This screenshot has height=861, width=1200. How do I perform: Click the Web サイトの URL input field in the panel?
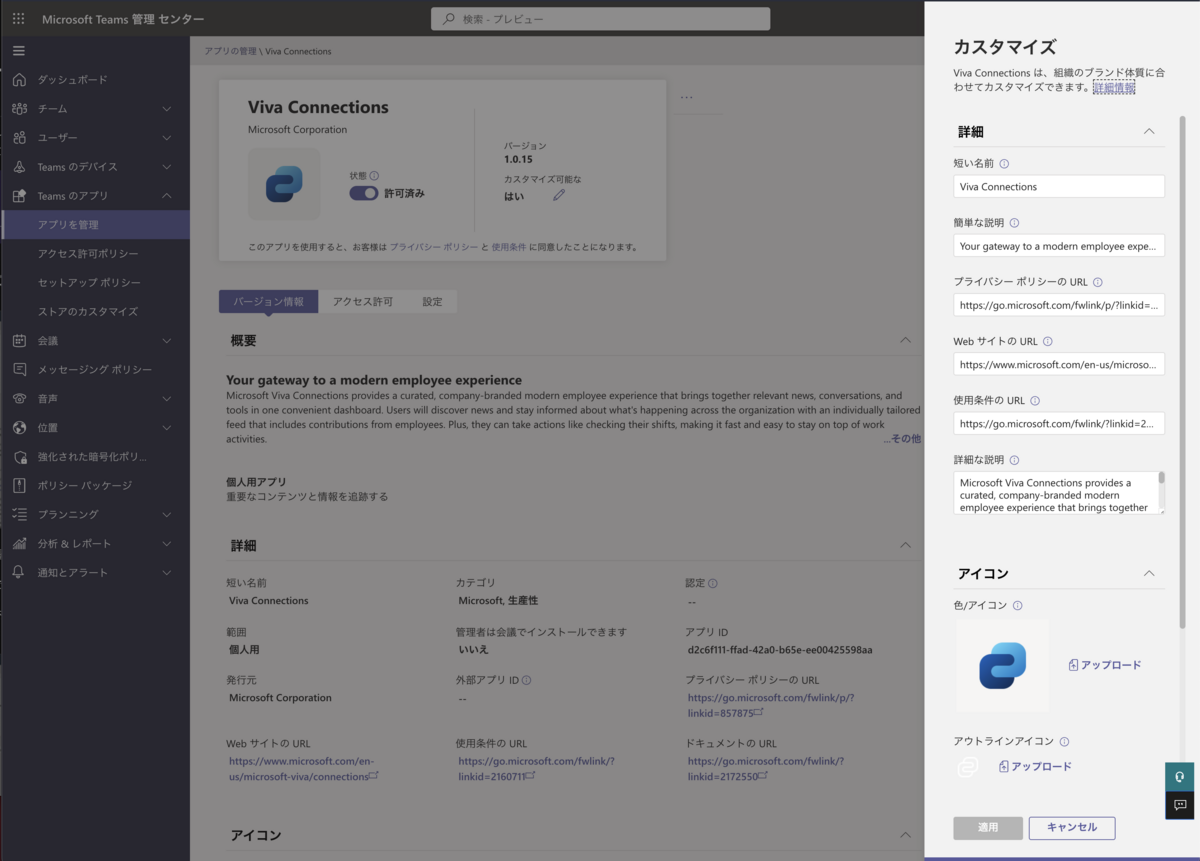point(1059,364)
